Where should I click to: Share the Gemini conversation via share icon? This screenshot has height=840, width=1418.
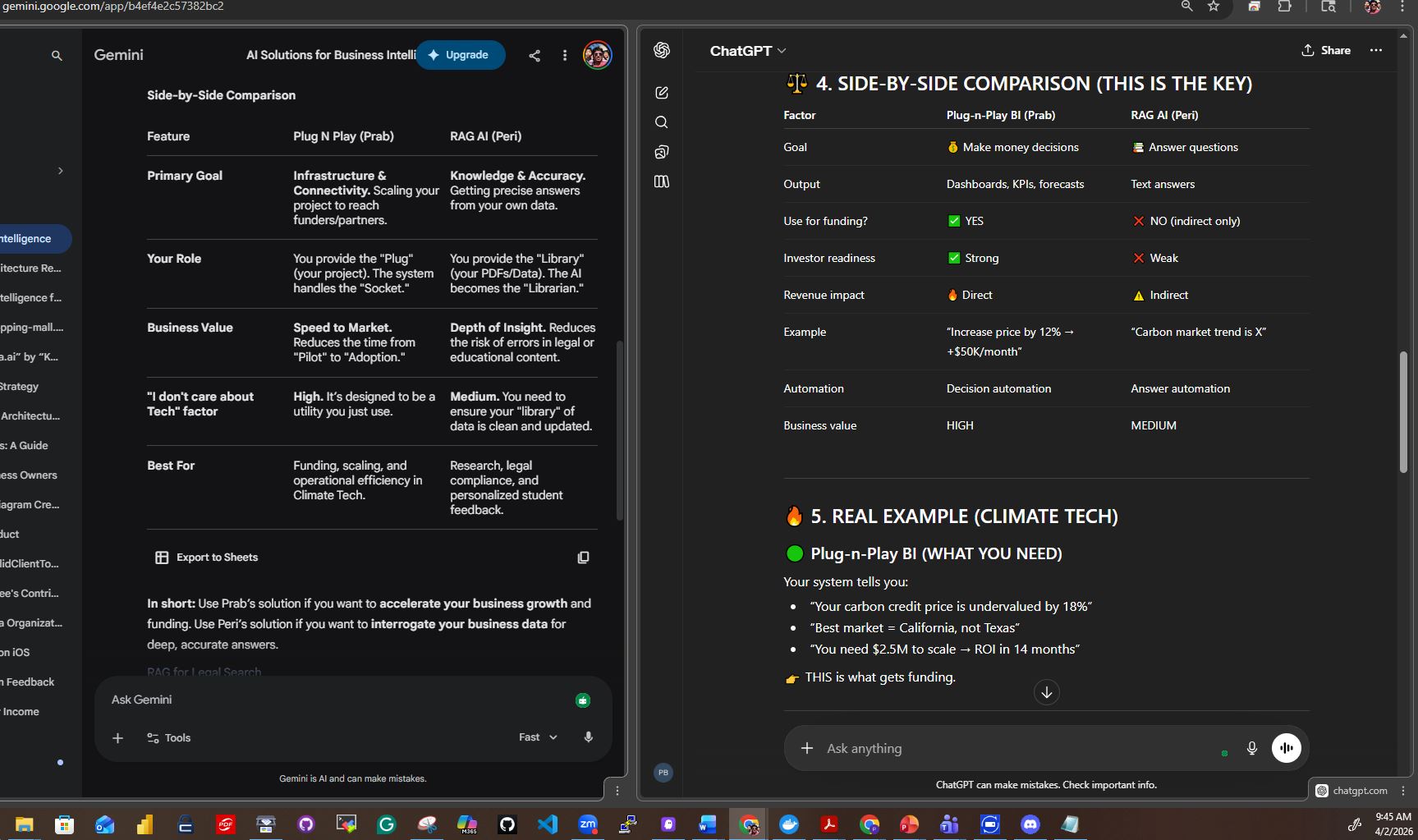(535, 55)
